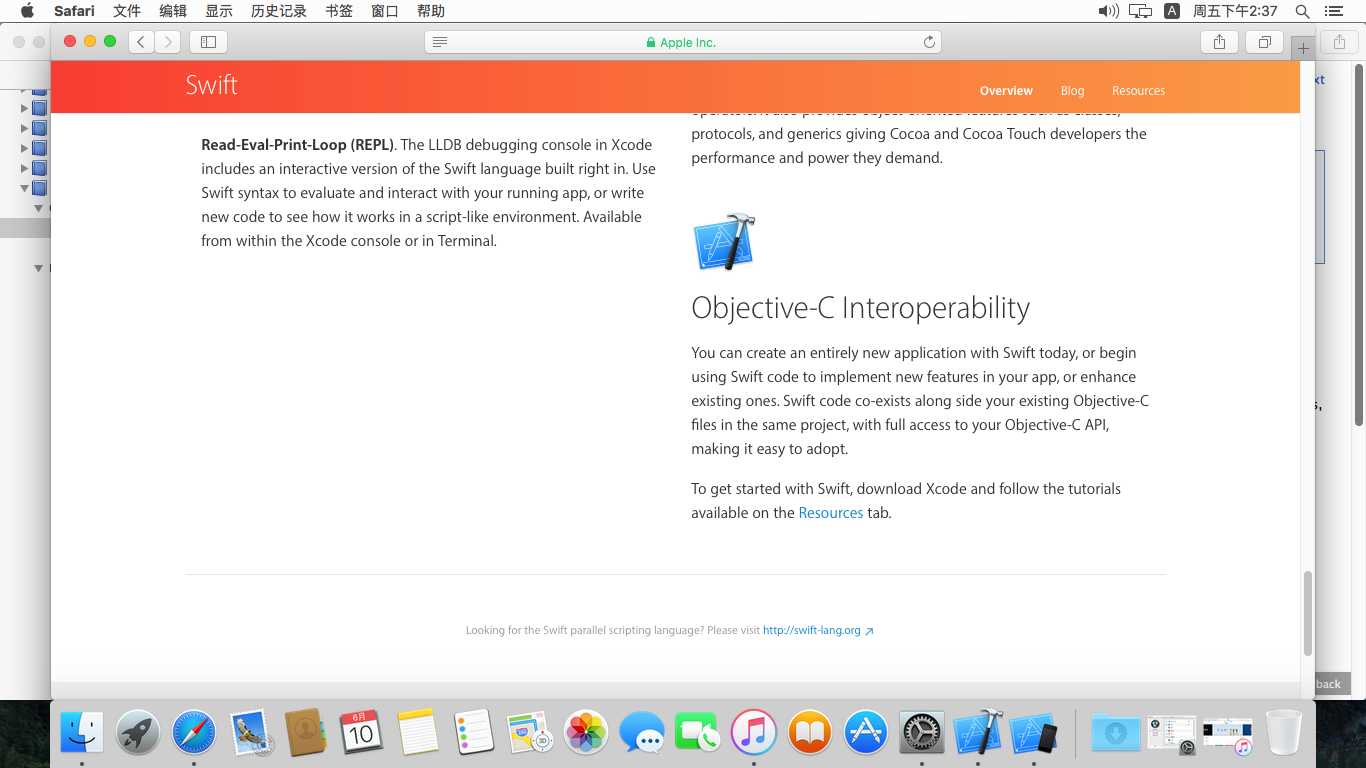Open the yellow Notes app in Dock
This screenshot has width=1366, height=768.
tap(418, 733)
